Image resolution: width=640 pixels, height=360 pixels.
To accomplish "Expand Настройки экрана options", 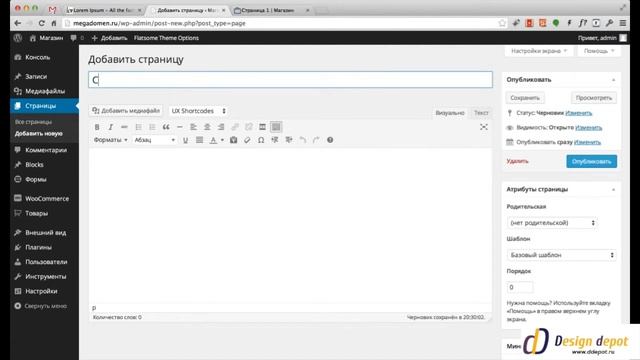I will coord(539,51).
